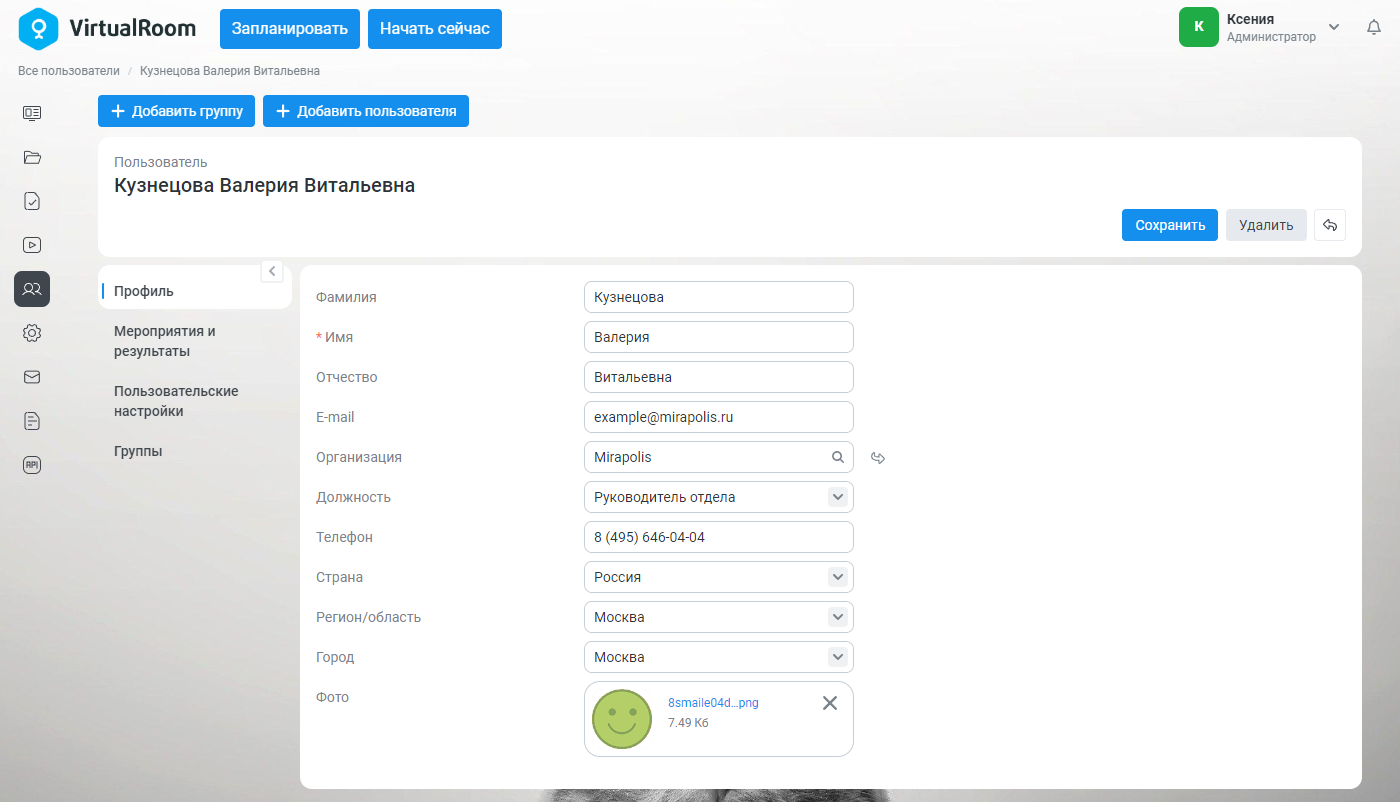Collapse the profile side menu panel

[272, 271]
